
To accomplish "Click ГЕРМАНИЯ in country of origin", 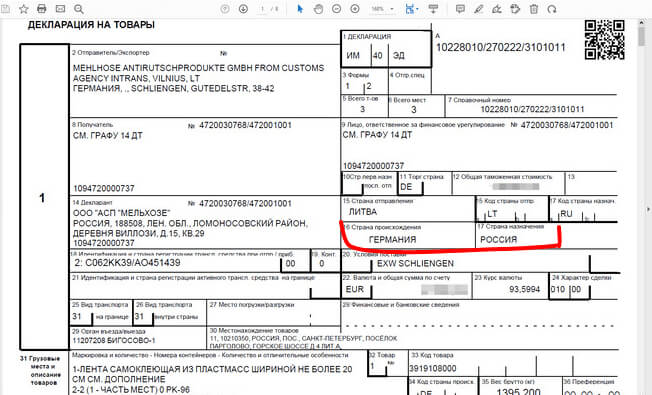I will 393,239.
